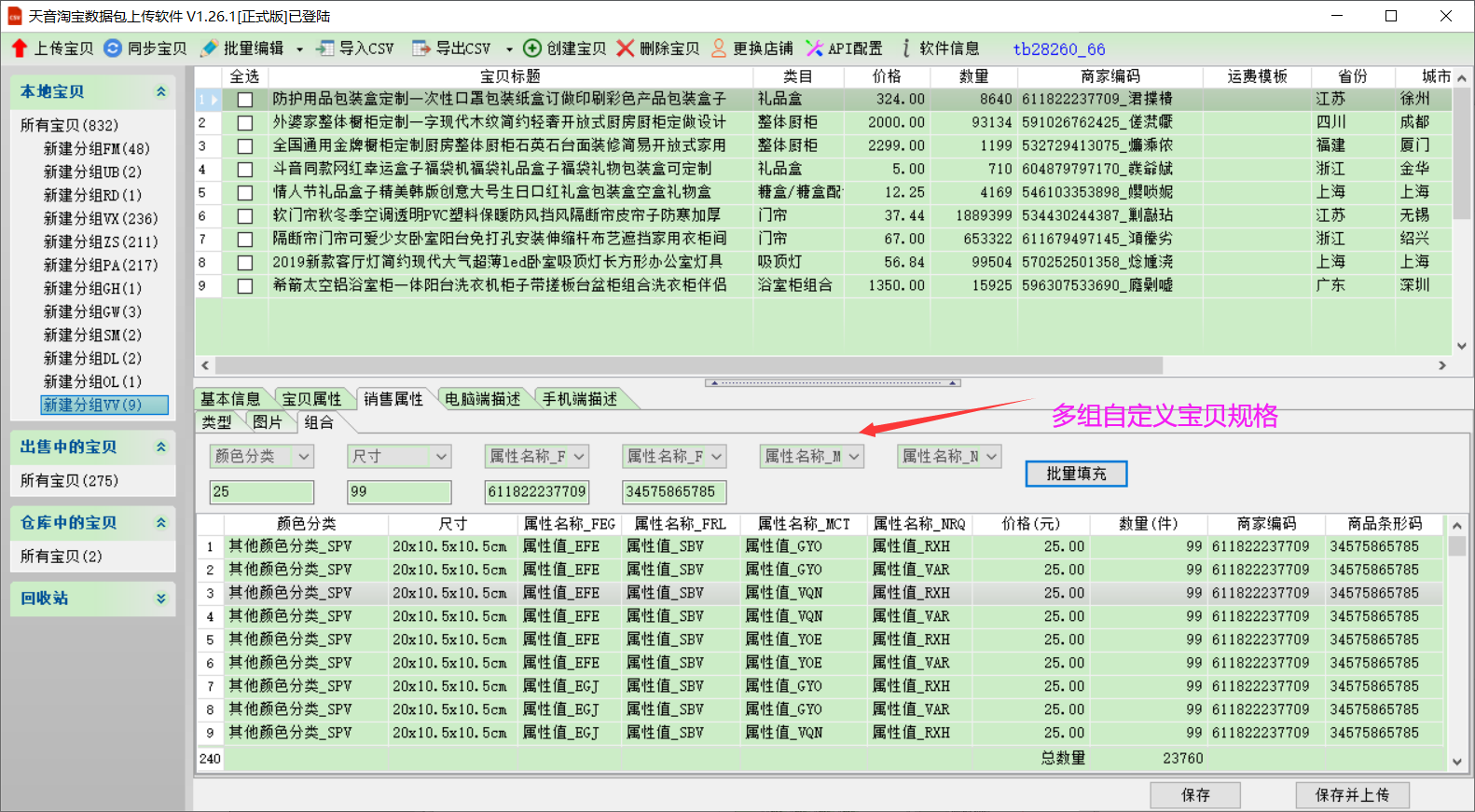Click the export CSV icon (导出CSV)

(x=421, y=48)
